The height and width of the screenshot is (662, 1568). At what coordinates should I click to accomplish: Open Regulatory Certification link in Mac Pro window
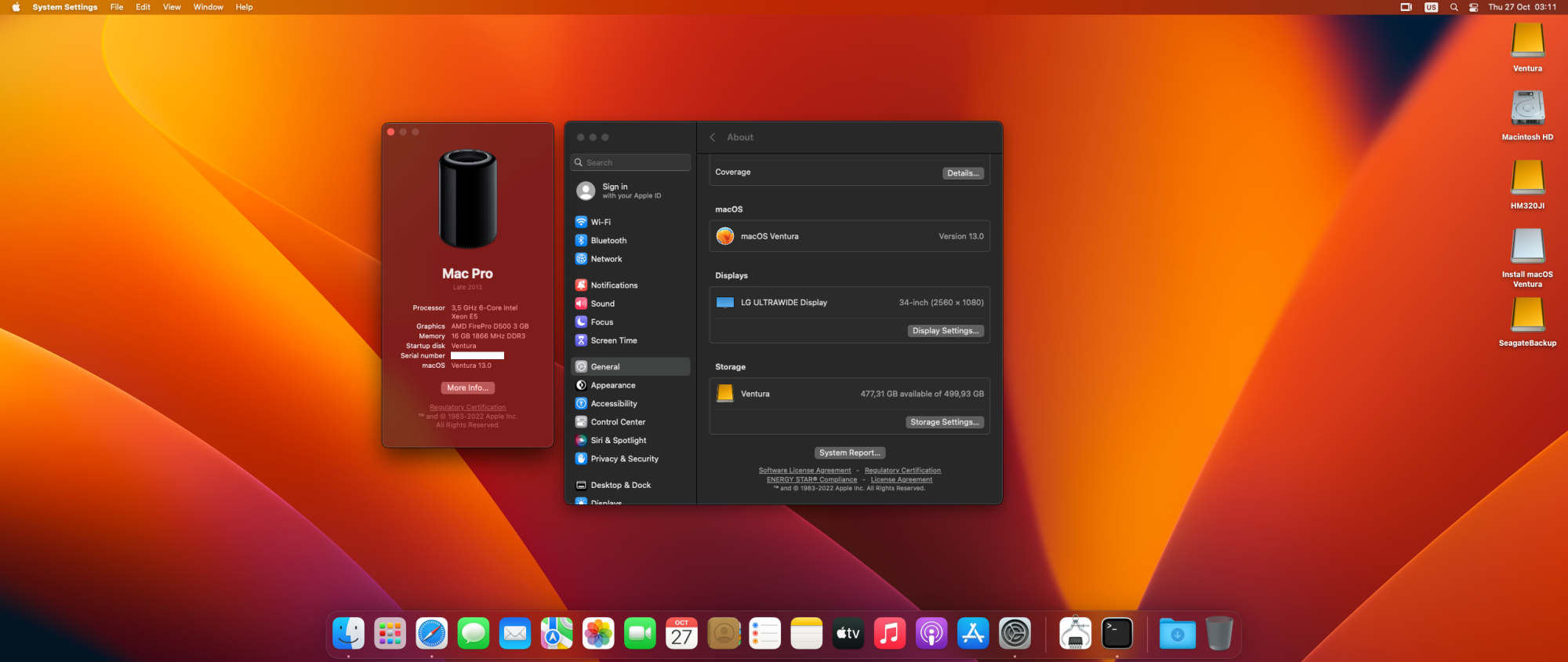pyautogui.click(x=468, y=407)
